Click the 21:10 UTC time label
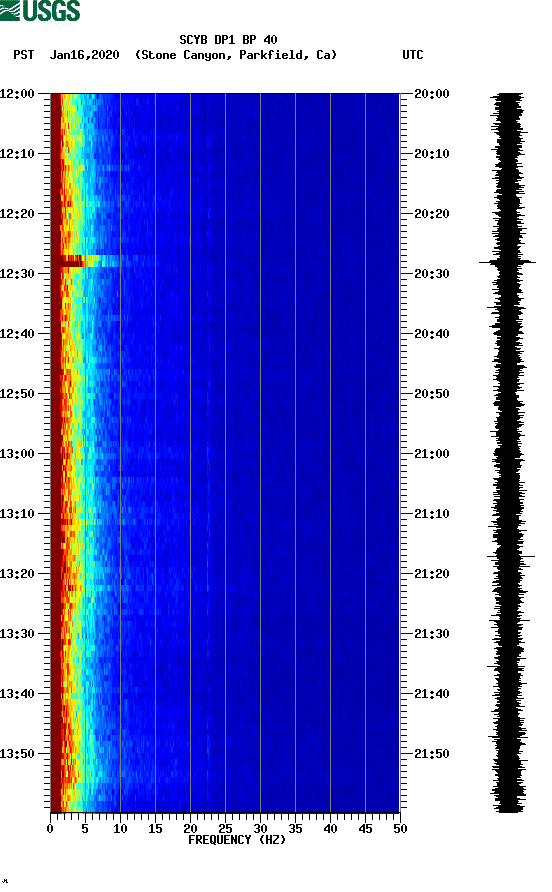552x892 pixels. [x=432, y=514]
